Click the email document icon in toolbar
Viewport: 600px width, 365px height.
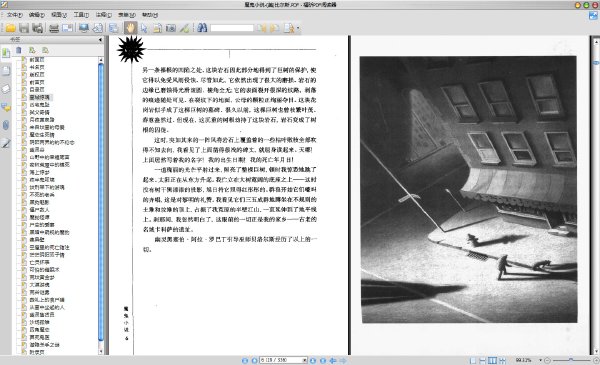68,28
